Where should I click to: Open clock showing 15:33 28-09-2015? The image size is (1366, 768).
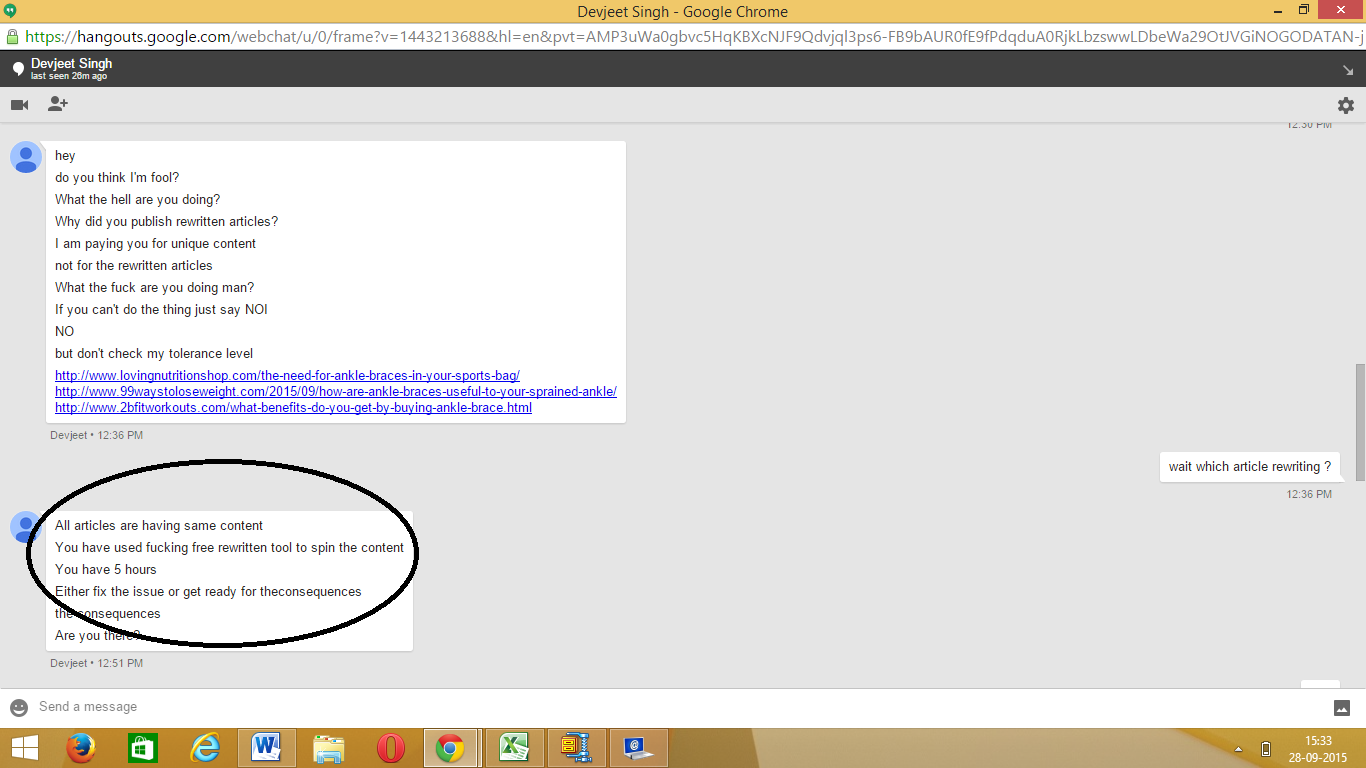1319,748
